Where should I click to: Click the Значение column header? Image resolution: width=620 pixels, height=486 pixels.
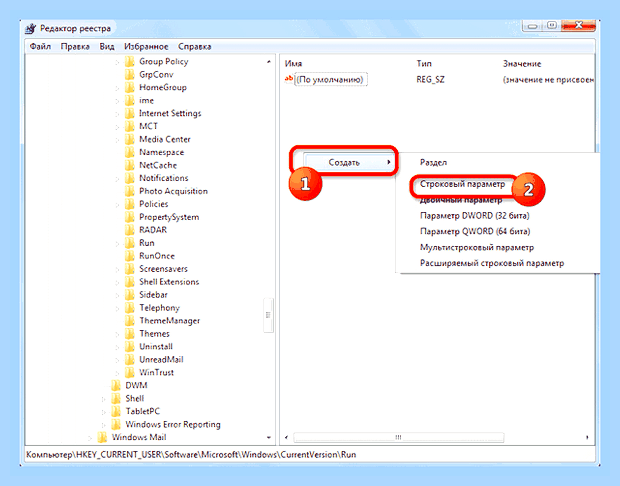click(x=522, y=64)
